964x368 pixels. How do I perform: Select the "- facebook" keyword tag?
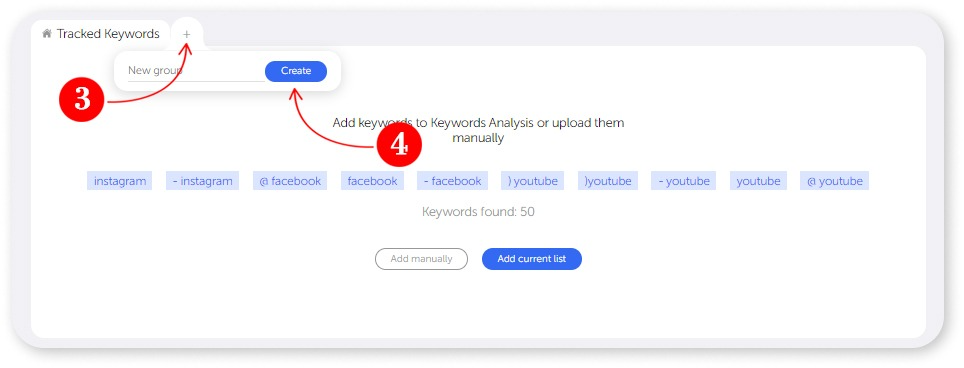point(452,181)
